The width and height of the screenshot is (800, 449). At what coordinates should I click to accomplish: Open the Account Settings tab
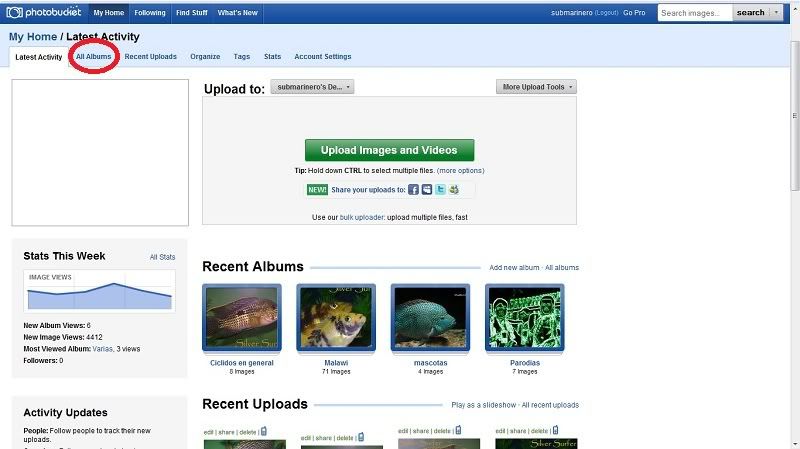point(323,57)
